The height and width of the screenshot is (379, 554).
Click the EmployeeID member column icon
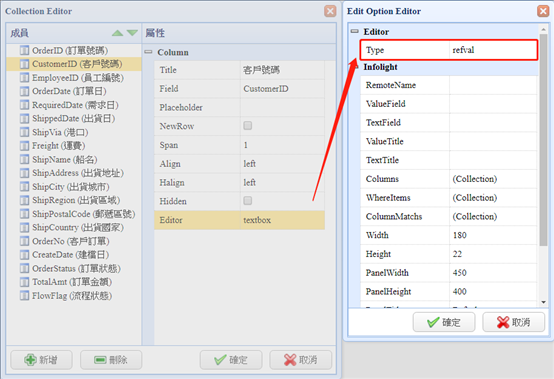(24, 78)
